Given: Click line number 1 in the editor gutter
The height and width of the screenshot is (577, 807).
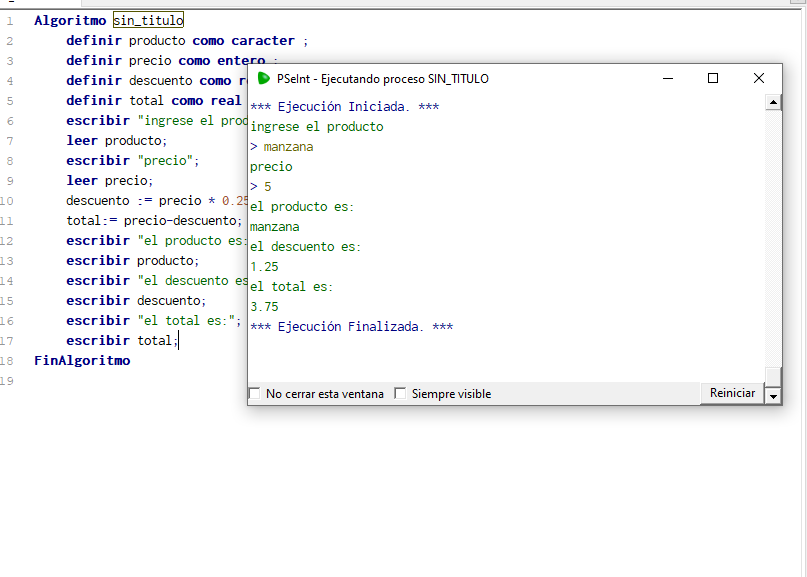Looking at the screenshot, I should pos(9,21).
